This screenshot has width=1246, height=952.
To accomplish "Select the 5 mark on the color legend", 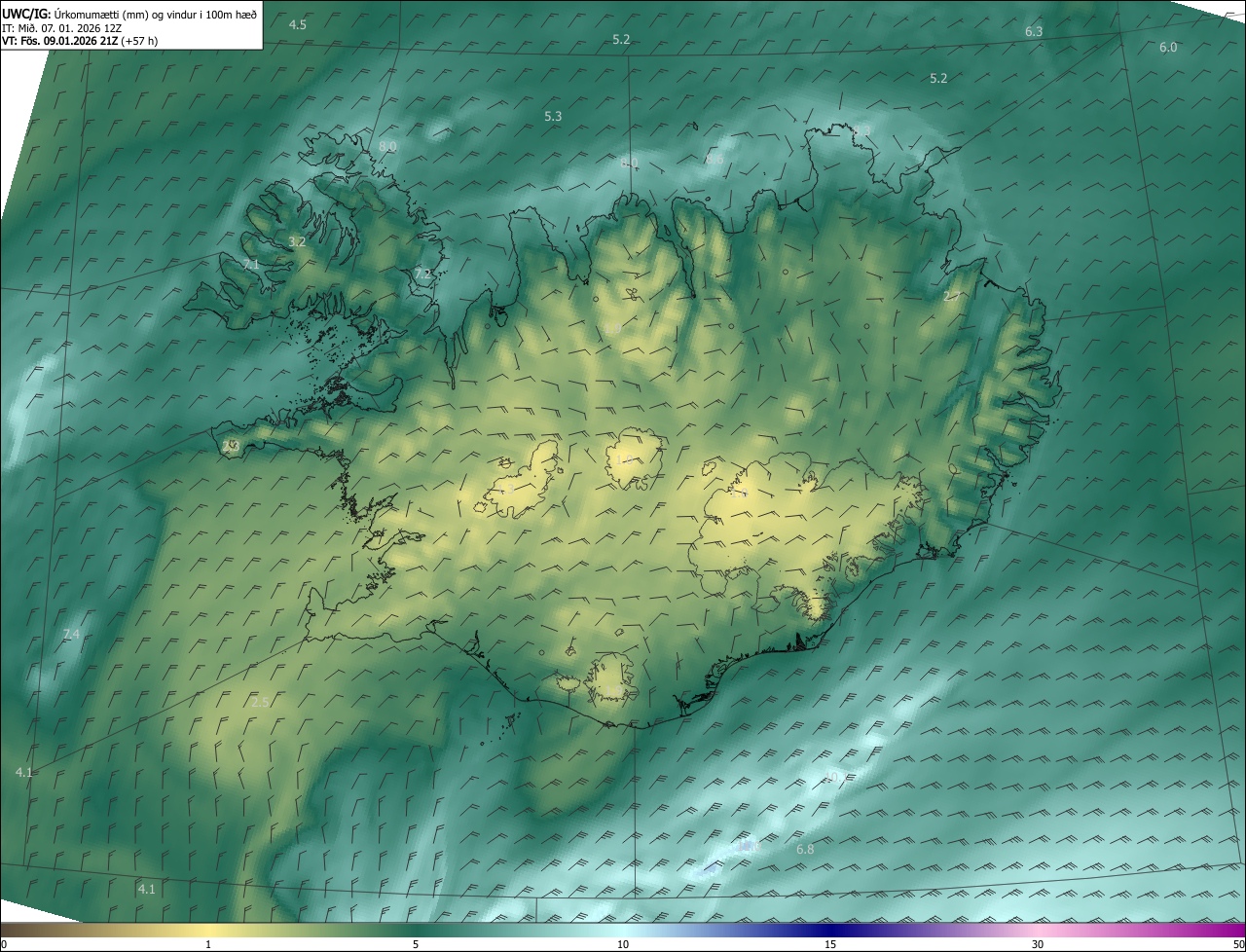I will [x=416, y=944].
